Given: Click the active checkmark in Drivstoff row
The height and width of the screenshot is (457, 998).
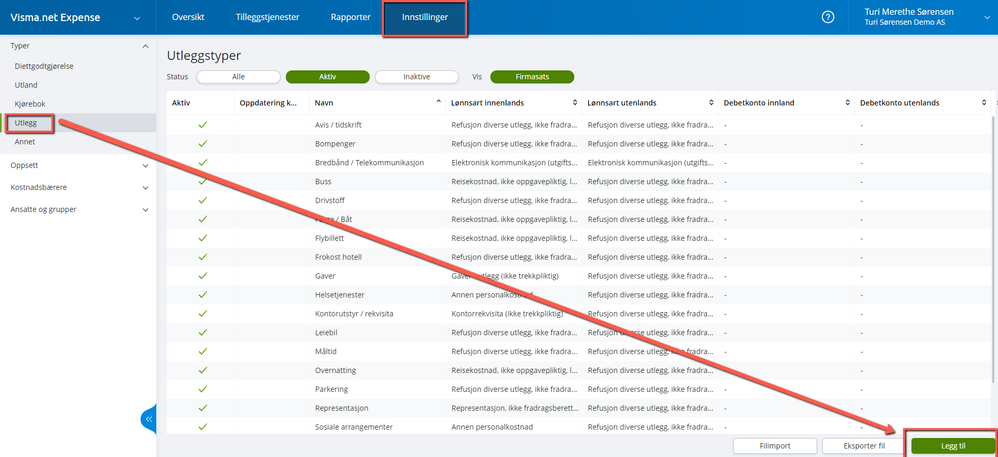Looking at the screenshot, I should [x=203, y=200].
